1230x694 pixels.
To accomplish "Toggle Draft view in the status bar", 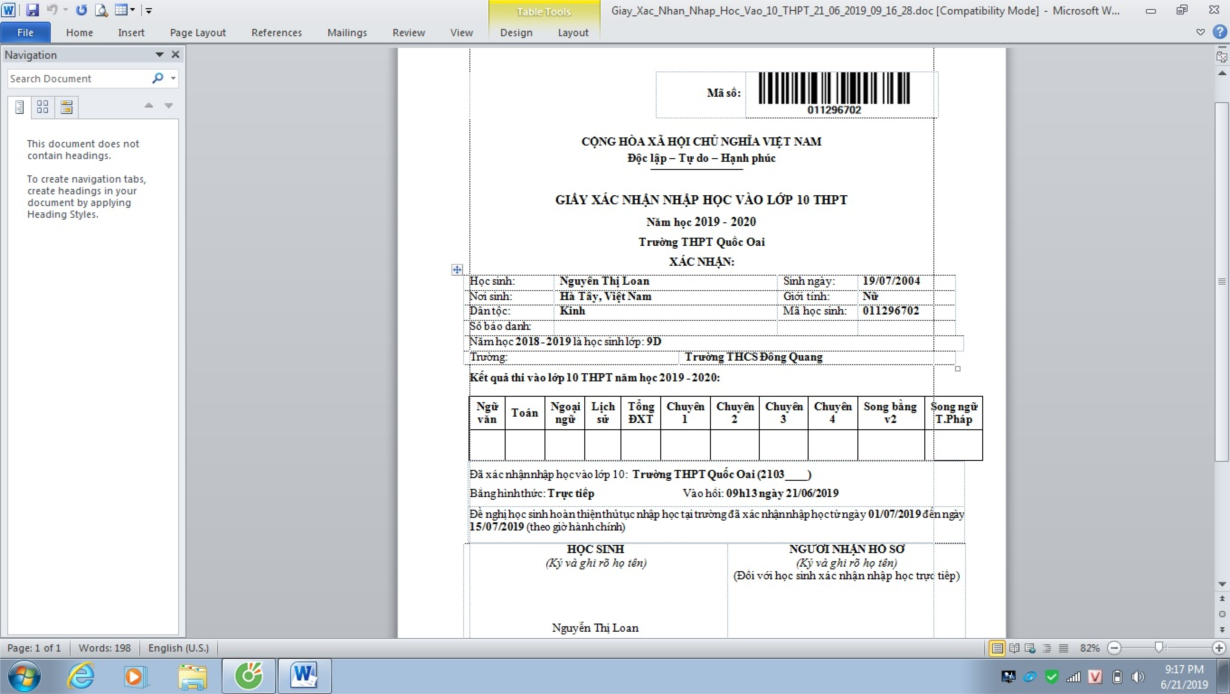I will pos(1063,648).
